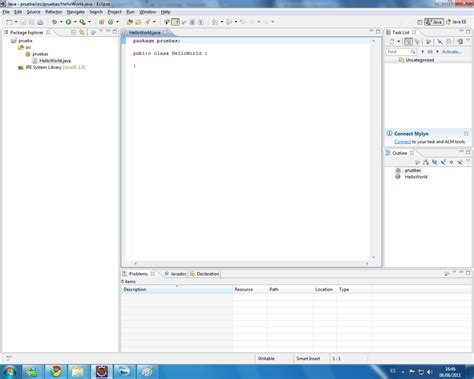Screen dimensions: 474x379
Task: Click the New file toolbar icon
Action: pyautogui.click(x=9, y=22)
